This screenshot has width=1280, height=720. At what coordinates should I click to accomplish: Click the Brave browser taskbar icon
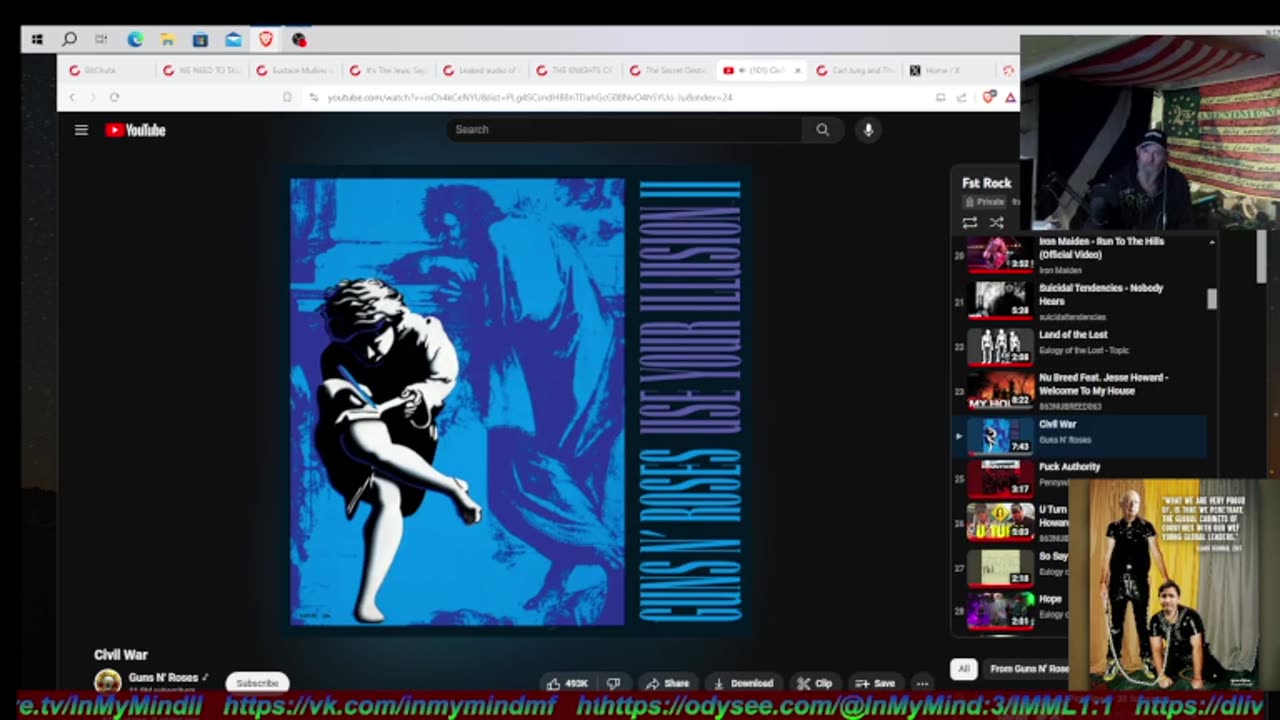tap(266, 40)
